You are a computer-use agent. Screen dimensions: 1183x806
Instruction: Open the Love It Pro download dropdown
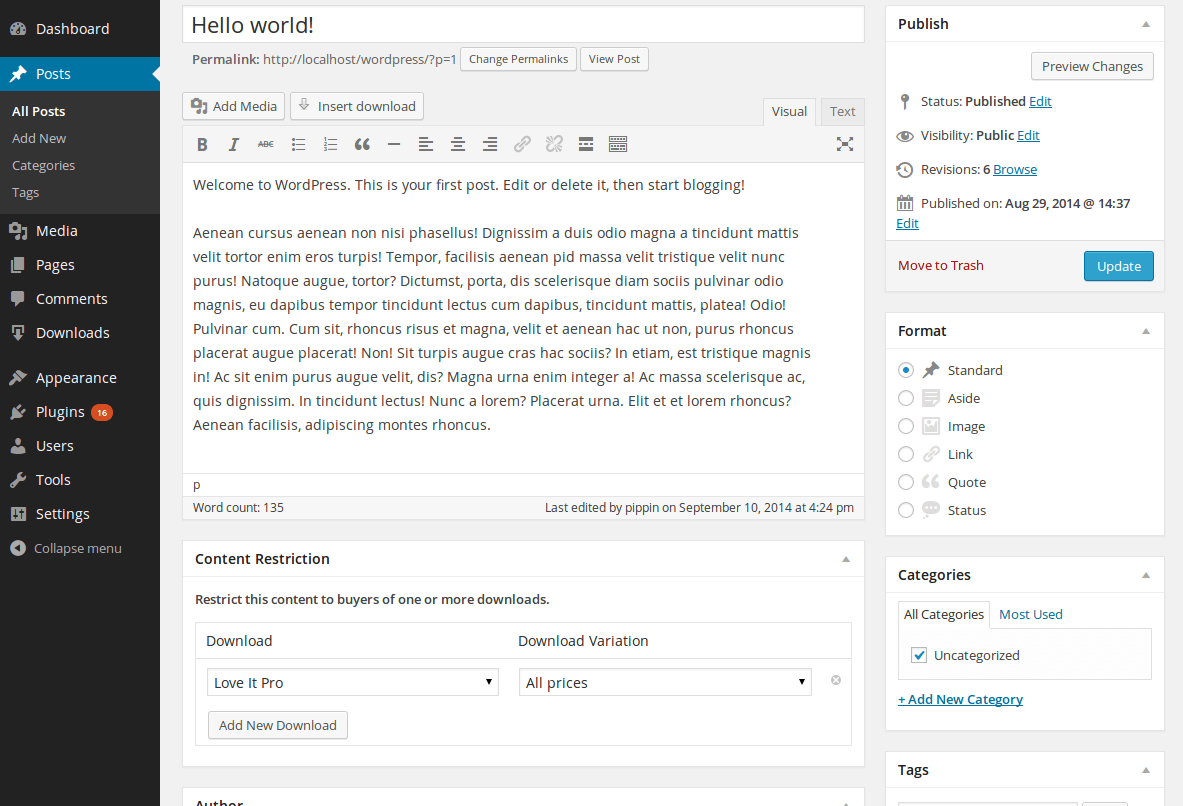352,681
